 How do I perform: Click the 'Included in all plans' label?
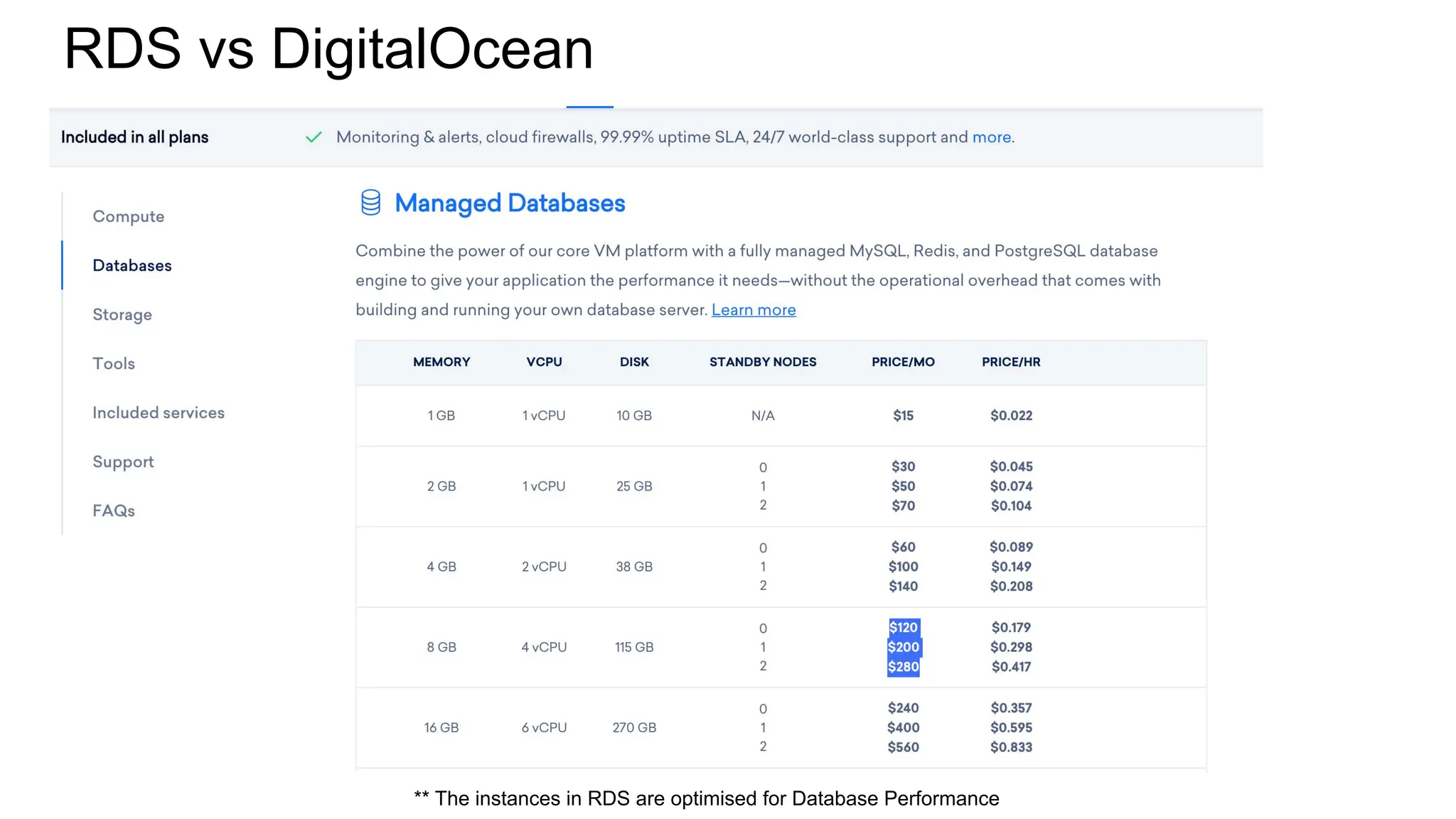tap(134, 137)
